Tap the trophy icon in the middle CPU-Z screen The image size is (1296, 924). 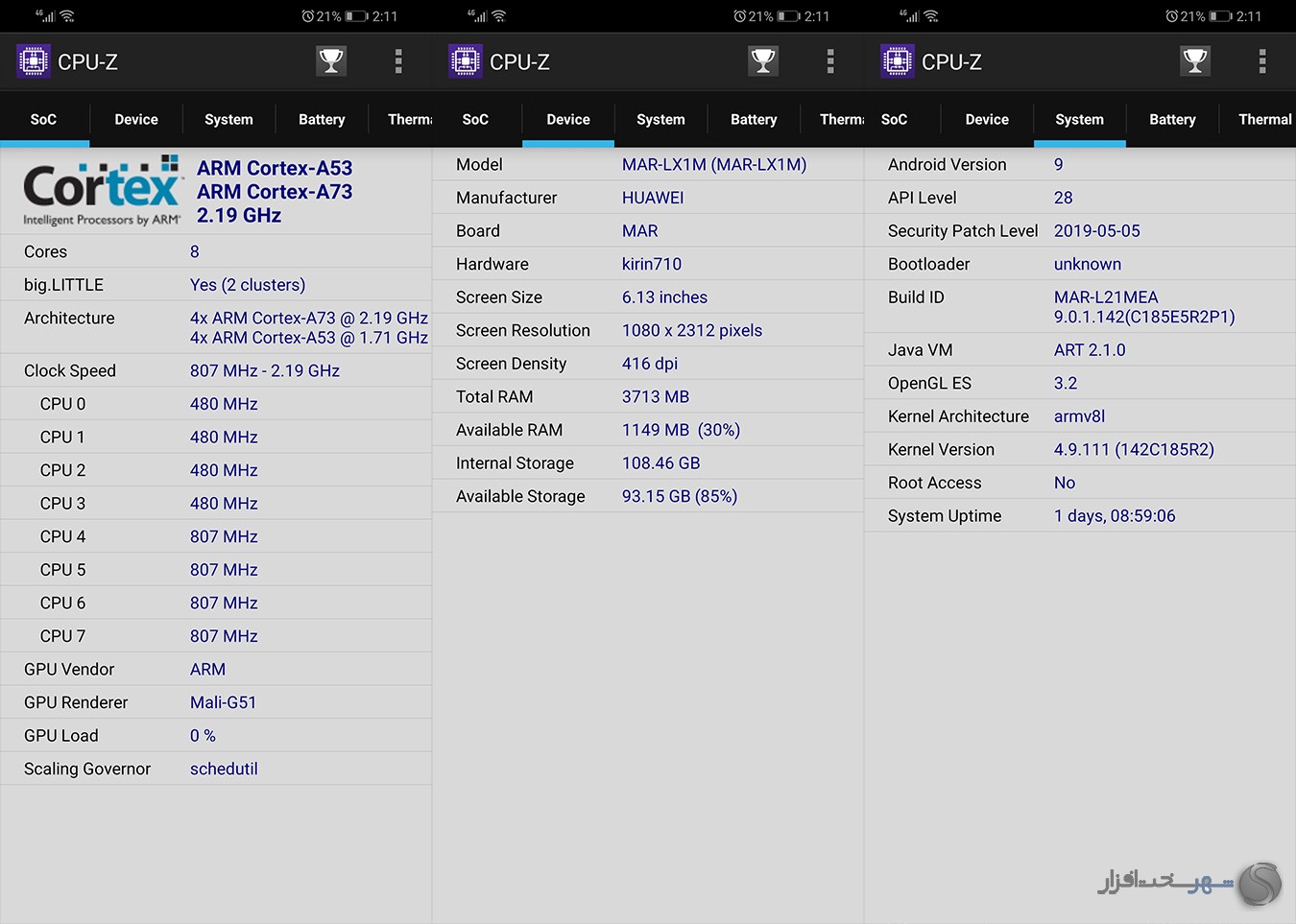763,61
